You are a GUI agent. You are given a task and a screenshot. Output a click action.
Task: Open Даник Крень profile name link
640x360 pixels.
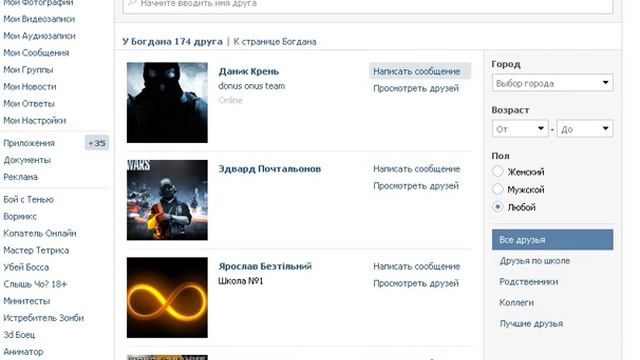click(249, 71)
